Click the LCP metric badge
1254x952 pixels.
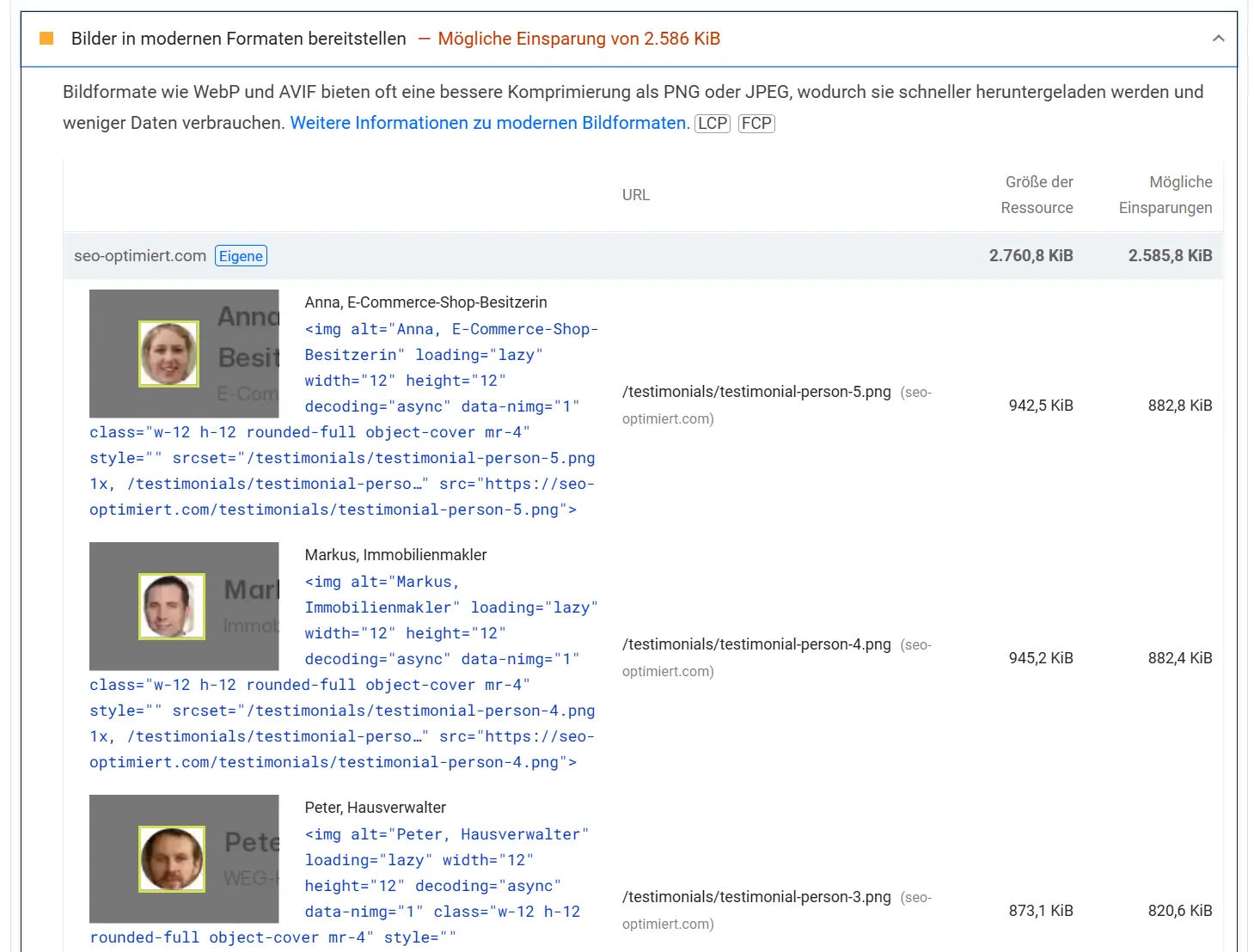[712, 123]
